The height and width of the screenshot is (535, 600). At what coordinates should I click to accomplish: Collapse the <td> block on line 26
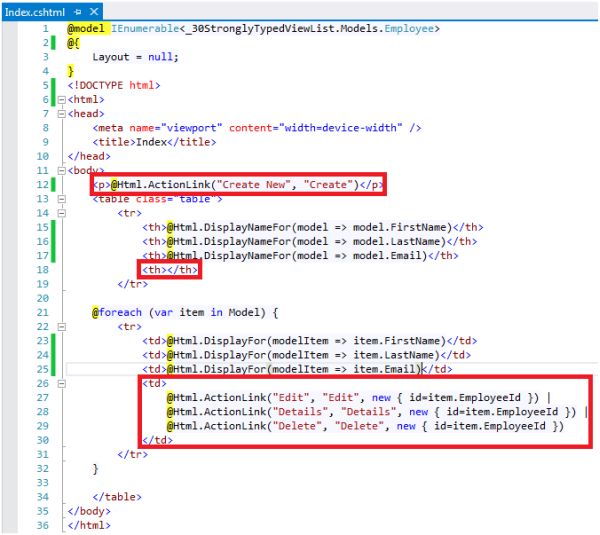[x=61, y=383]
